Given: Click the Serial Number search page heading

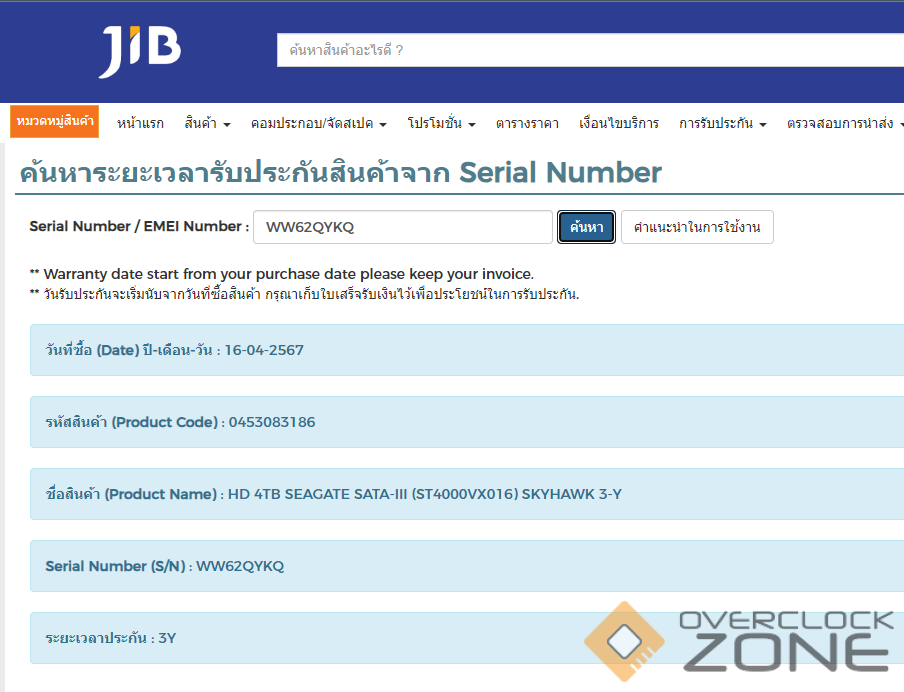Looking at the screenshot, I should [341, 172].
